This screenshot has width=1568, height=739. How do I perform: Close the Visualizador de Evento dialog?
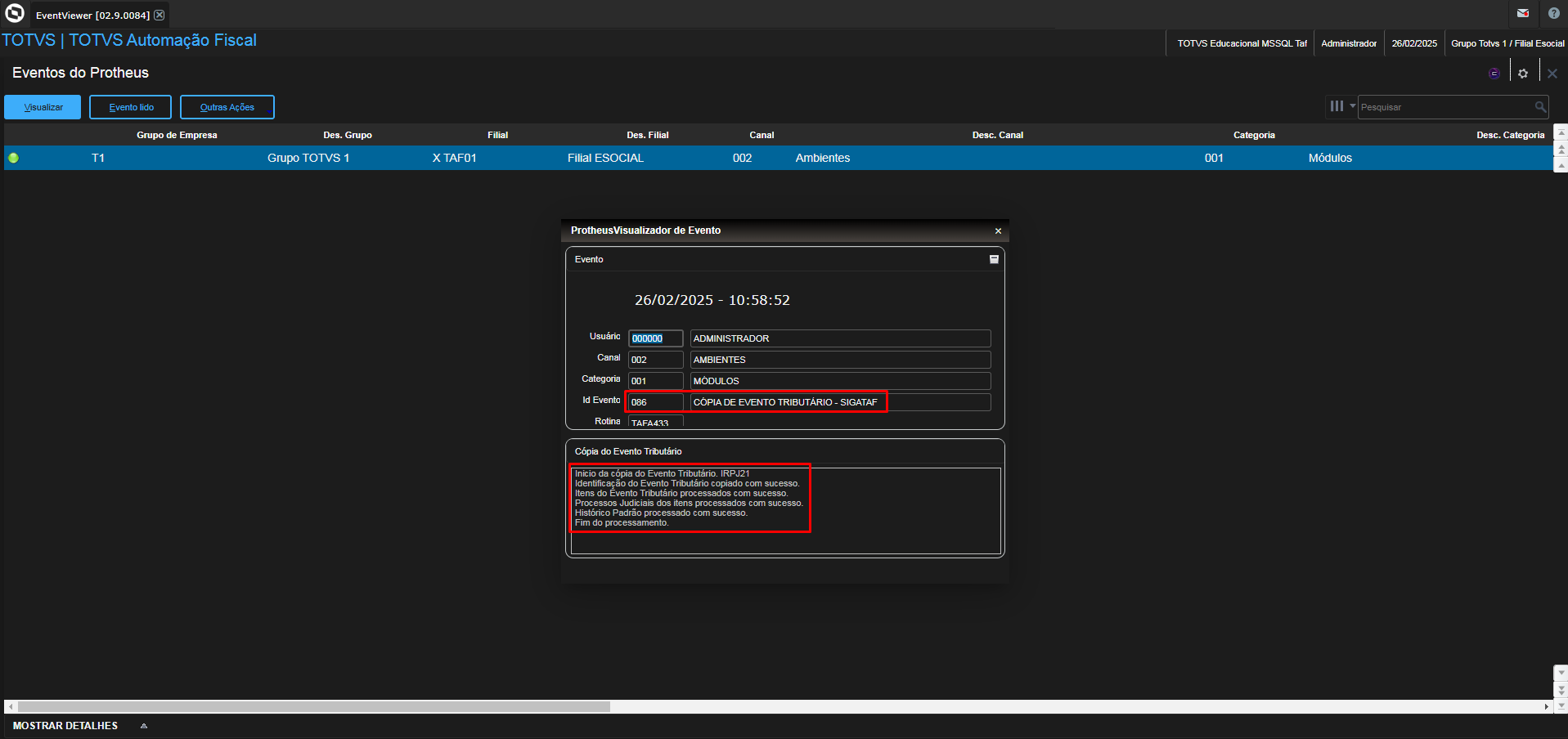(x=998, y=231)
